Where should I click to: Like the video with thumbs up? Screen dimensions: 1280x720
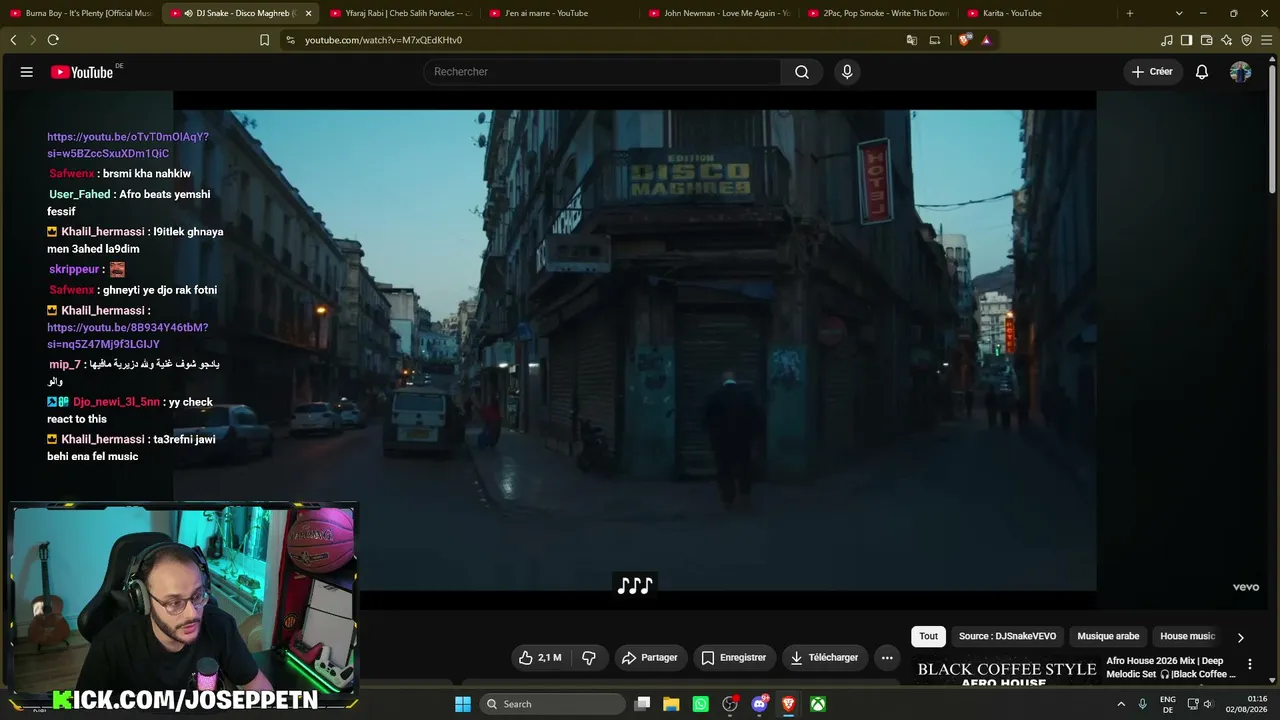point(540,658)
